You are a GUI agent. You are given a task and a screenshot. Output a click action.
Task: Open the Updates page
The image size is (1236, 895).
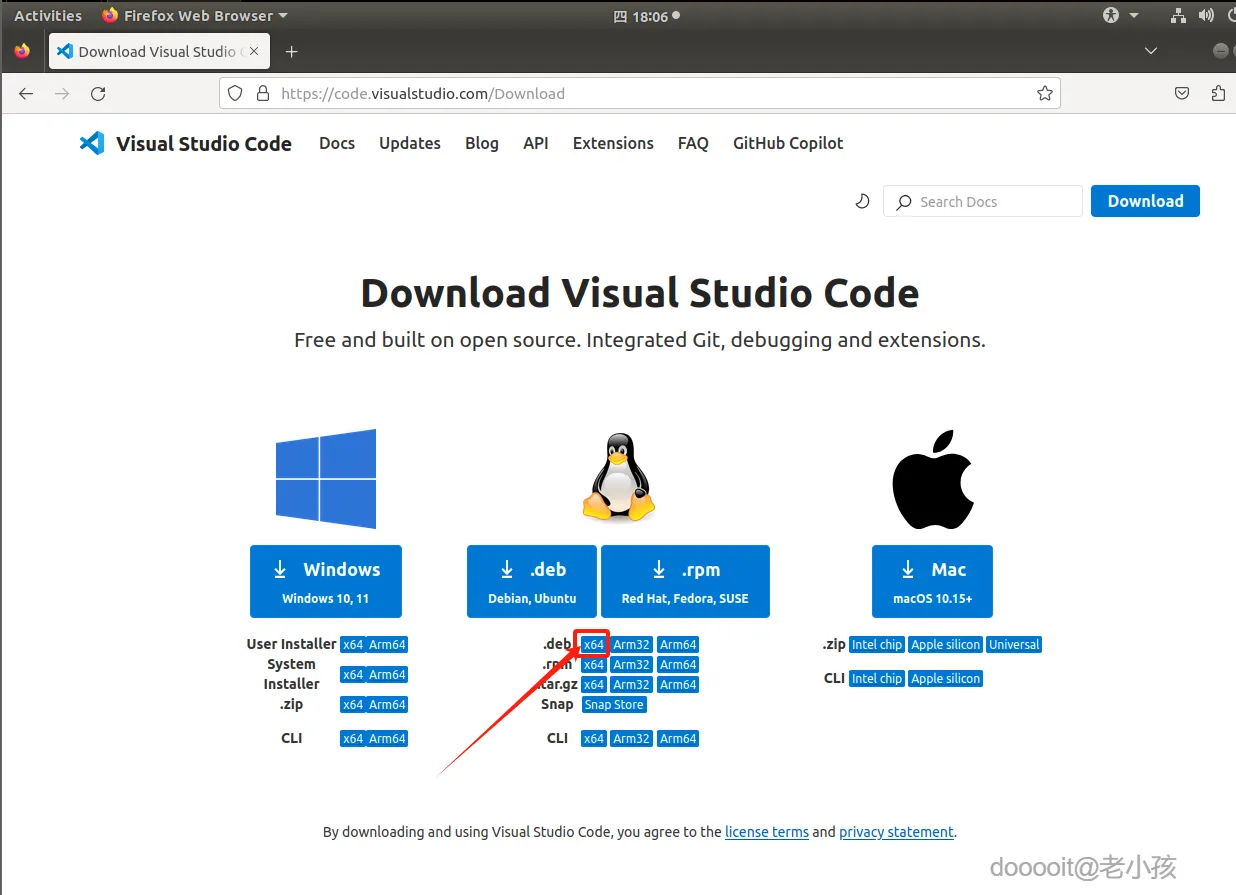410,143
